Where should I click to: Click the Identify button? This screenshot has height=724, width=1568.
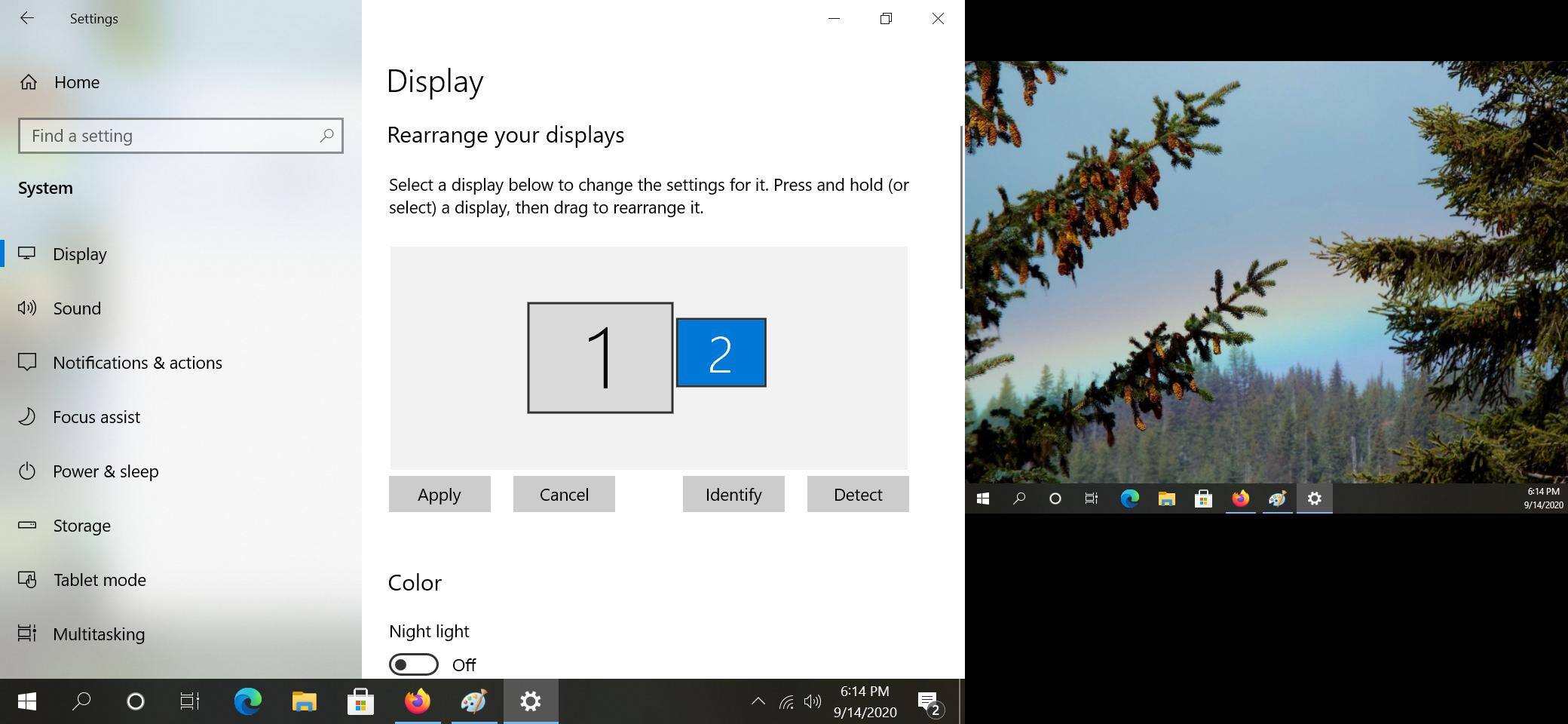tap(733, 494)
